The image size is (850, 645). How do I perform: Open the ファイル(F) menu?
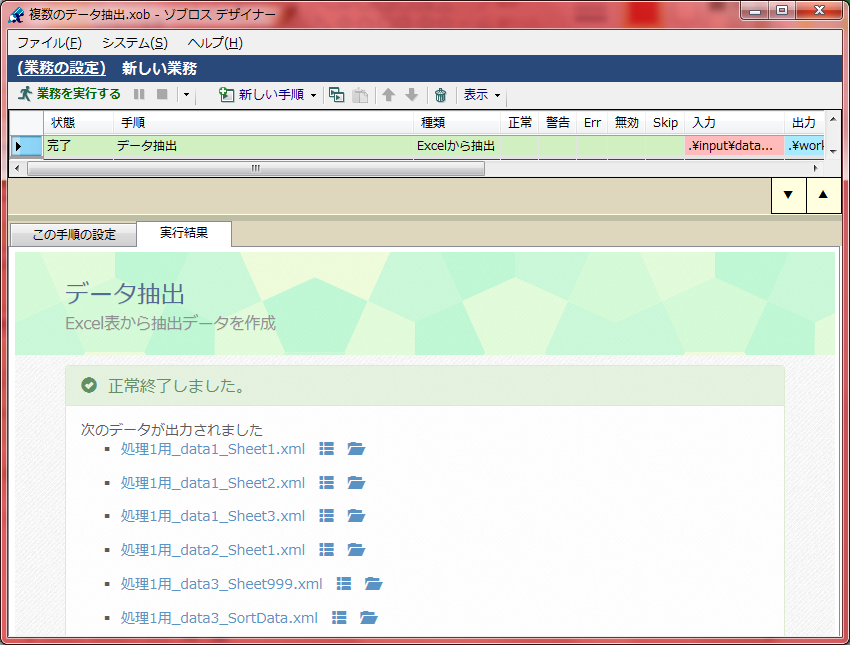[x=49, y=43]
